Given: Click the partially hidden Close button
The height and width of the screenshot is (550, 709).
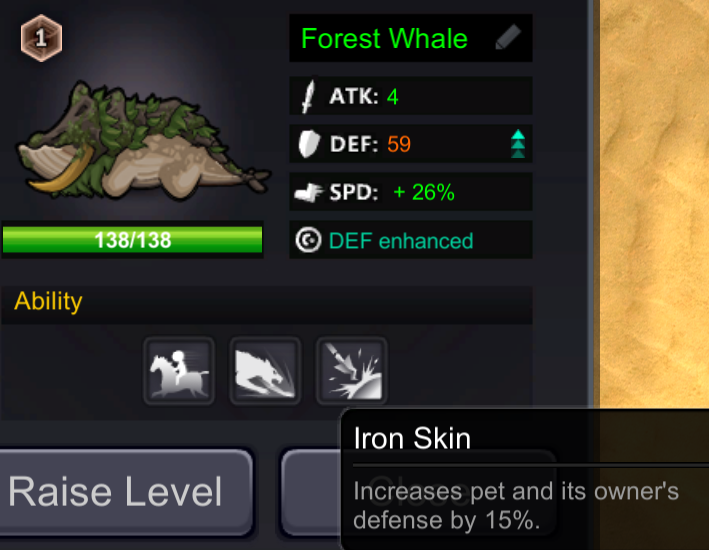Looking at the screenshot, I should click(x=311, y=492).
